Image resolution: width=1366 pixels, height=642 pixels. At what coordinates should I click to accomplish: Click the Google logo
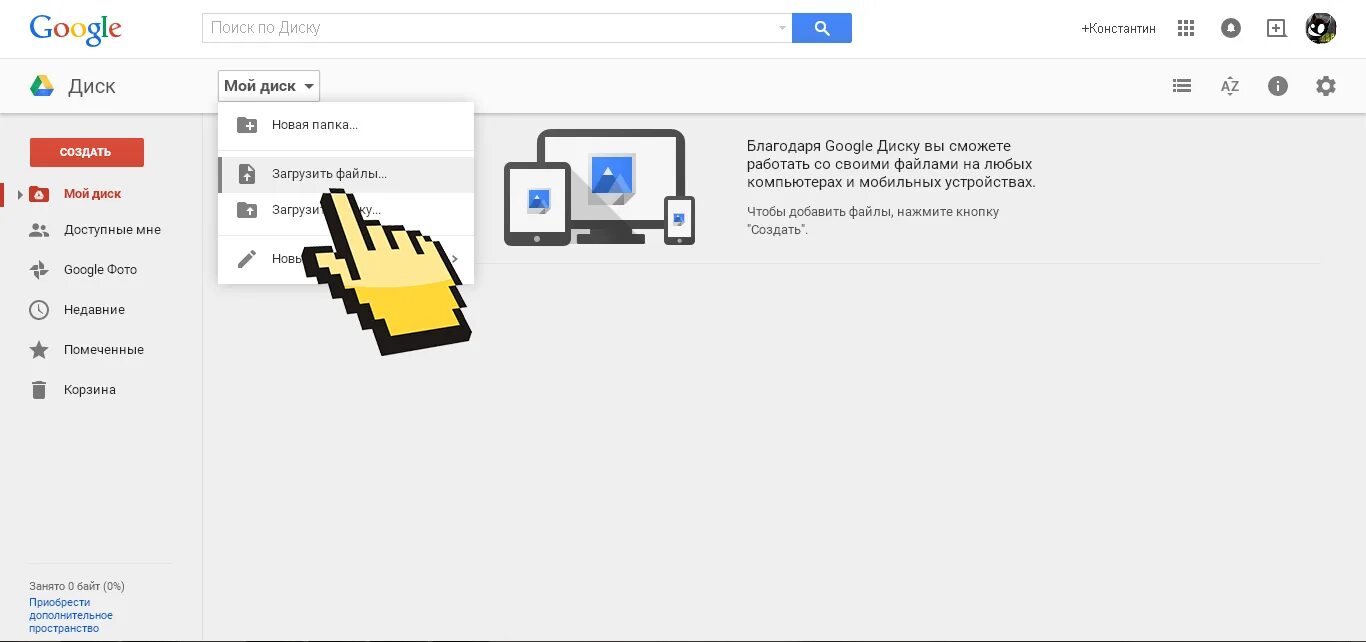point(76,29)
